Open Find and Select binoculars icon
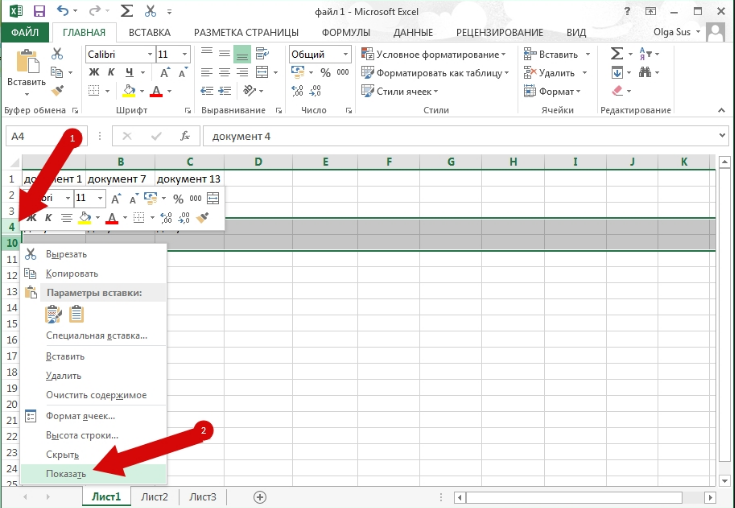 (645, 72)
